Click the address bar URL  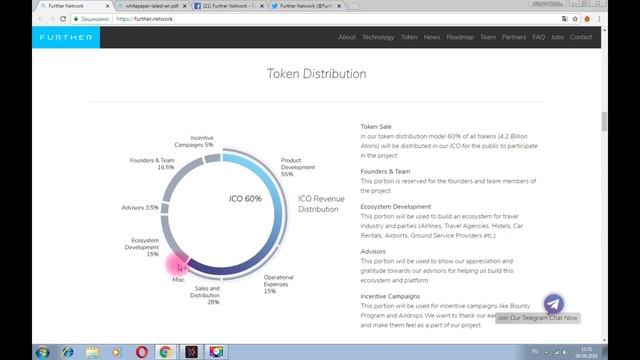click(144, 19)
